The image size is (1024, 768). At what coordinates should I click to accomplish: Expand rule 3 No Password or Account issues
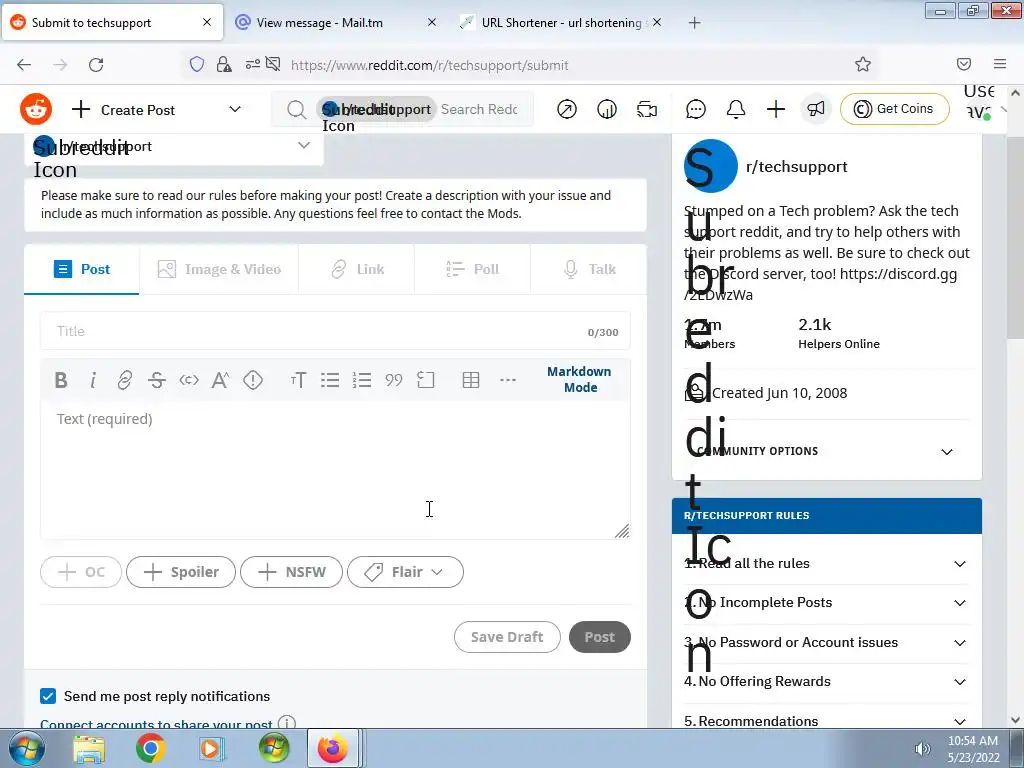pos(825,643)
